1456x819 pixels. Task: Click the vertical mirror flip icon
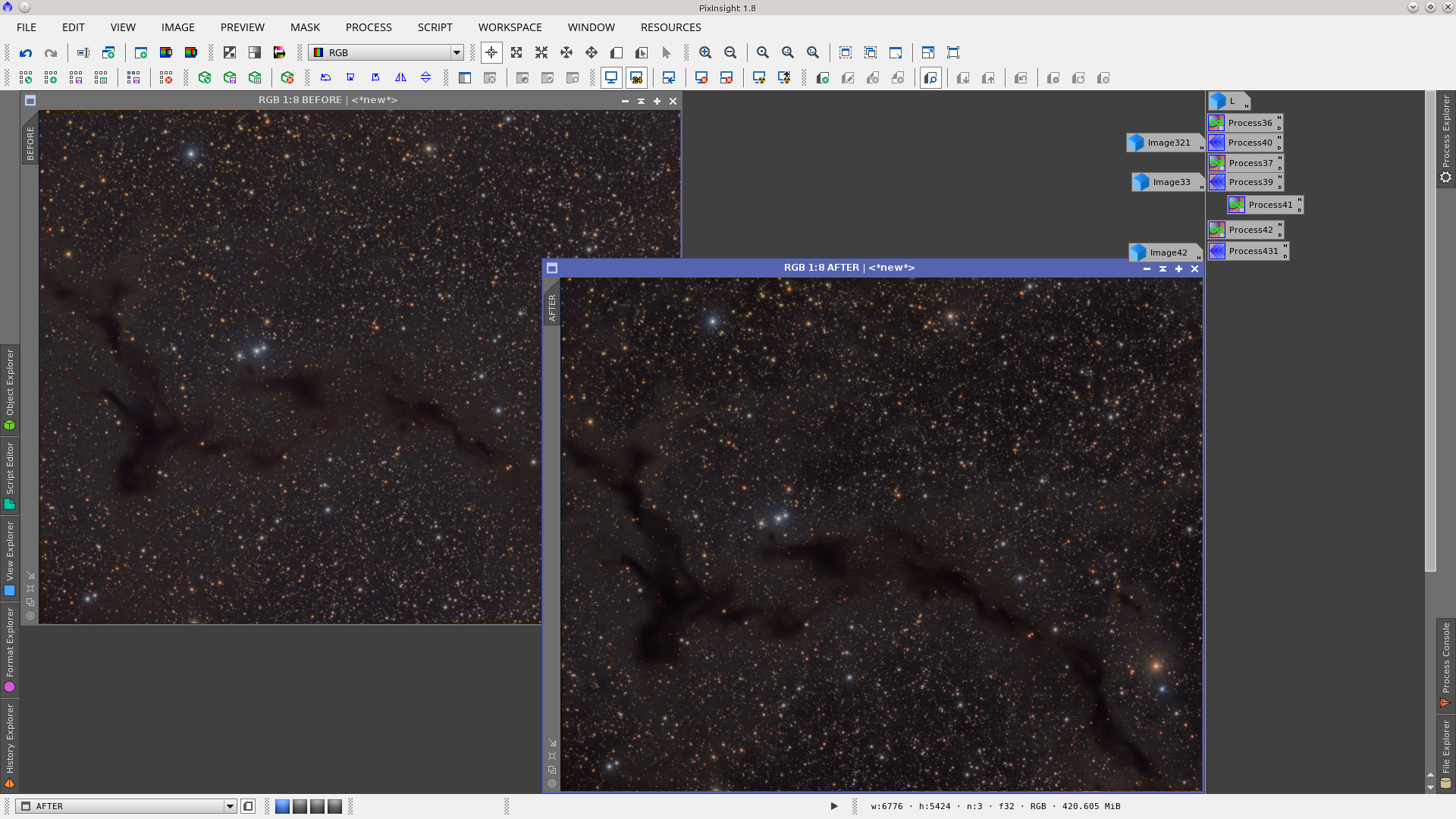[x=425, y=78]
